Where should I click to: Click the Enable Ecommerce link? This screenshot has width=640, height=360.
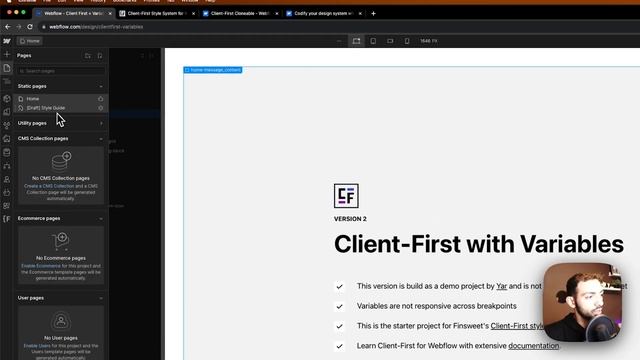[41, 266]
